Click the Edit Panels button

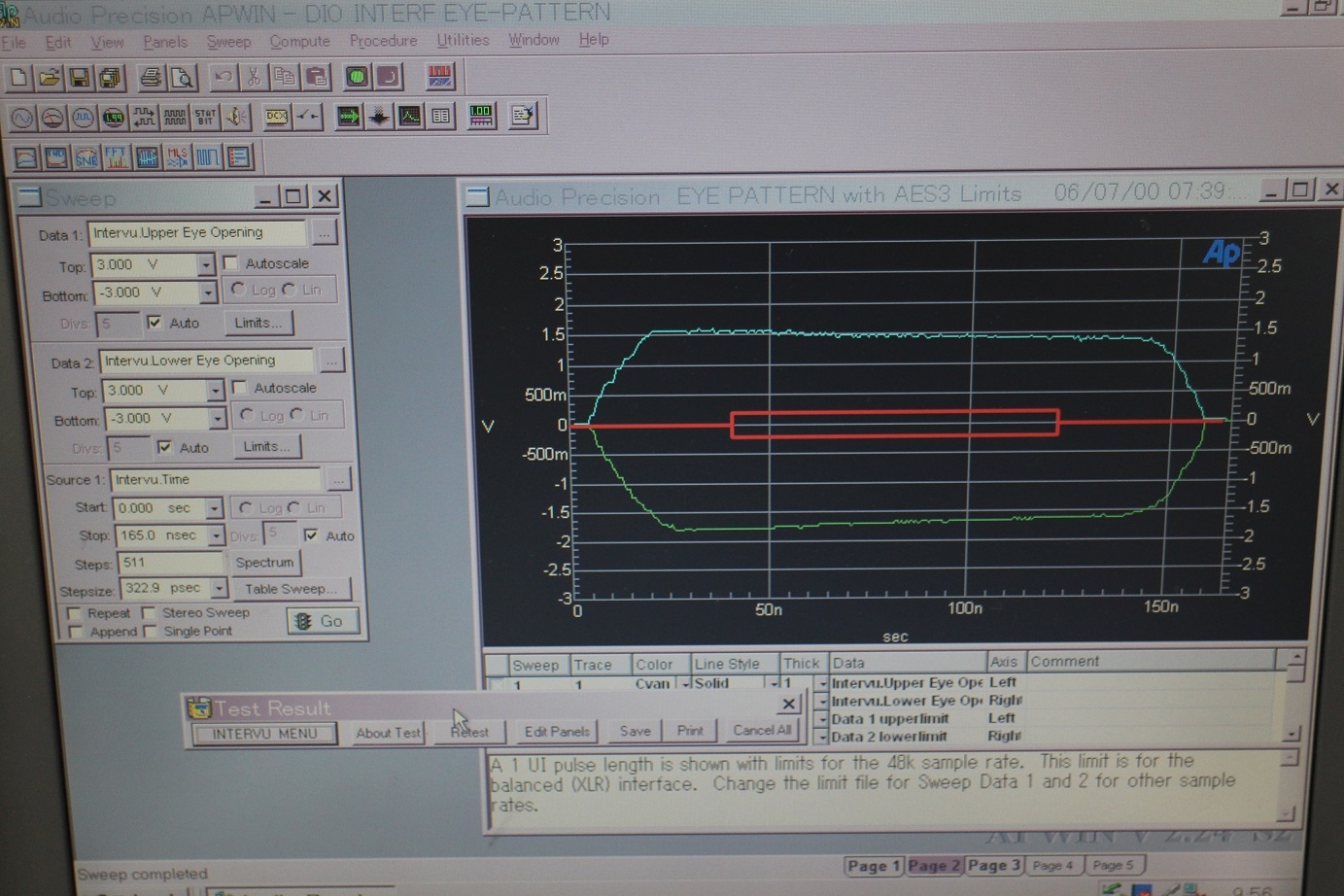tap(557, 731)
